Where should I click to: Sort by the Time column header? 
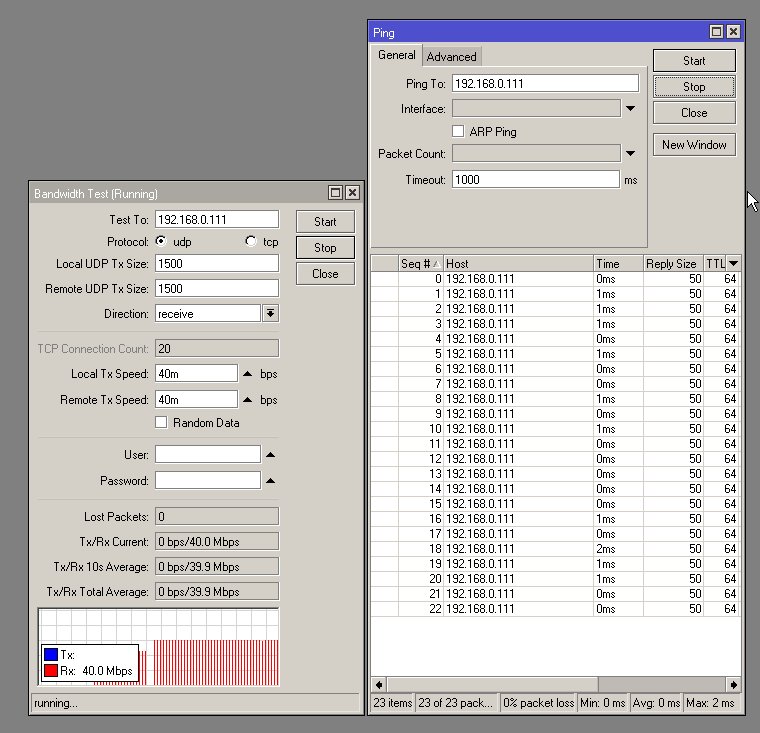click(618, 264)
